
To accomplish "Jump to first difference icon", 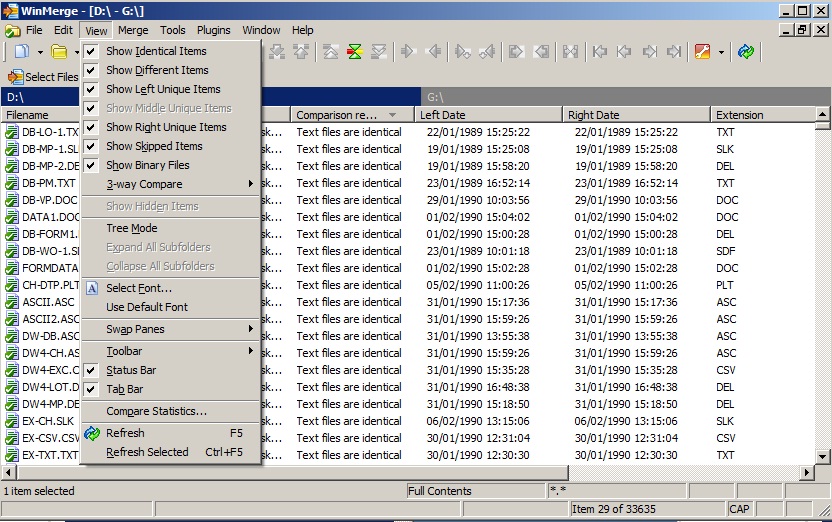I will coord(331,51).
